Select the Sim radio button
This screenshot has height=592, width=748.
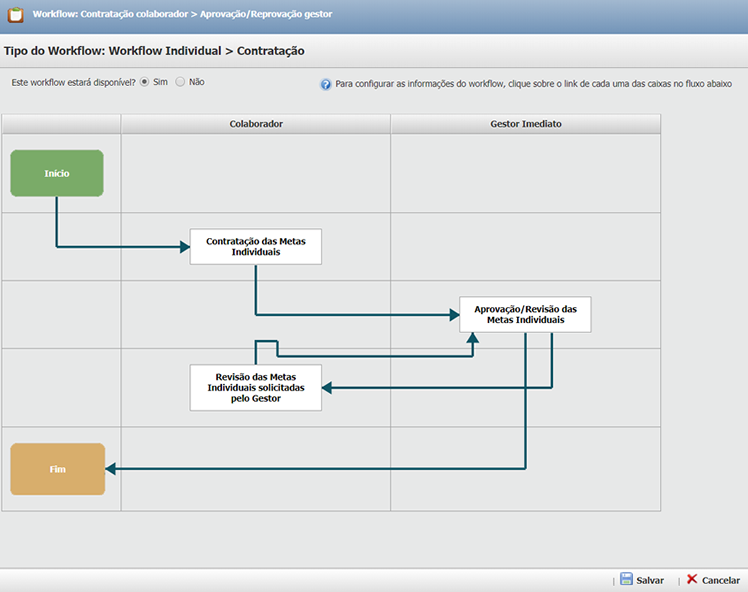(145, 82)
